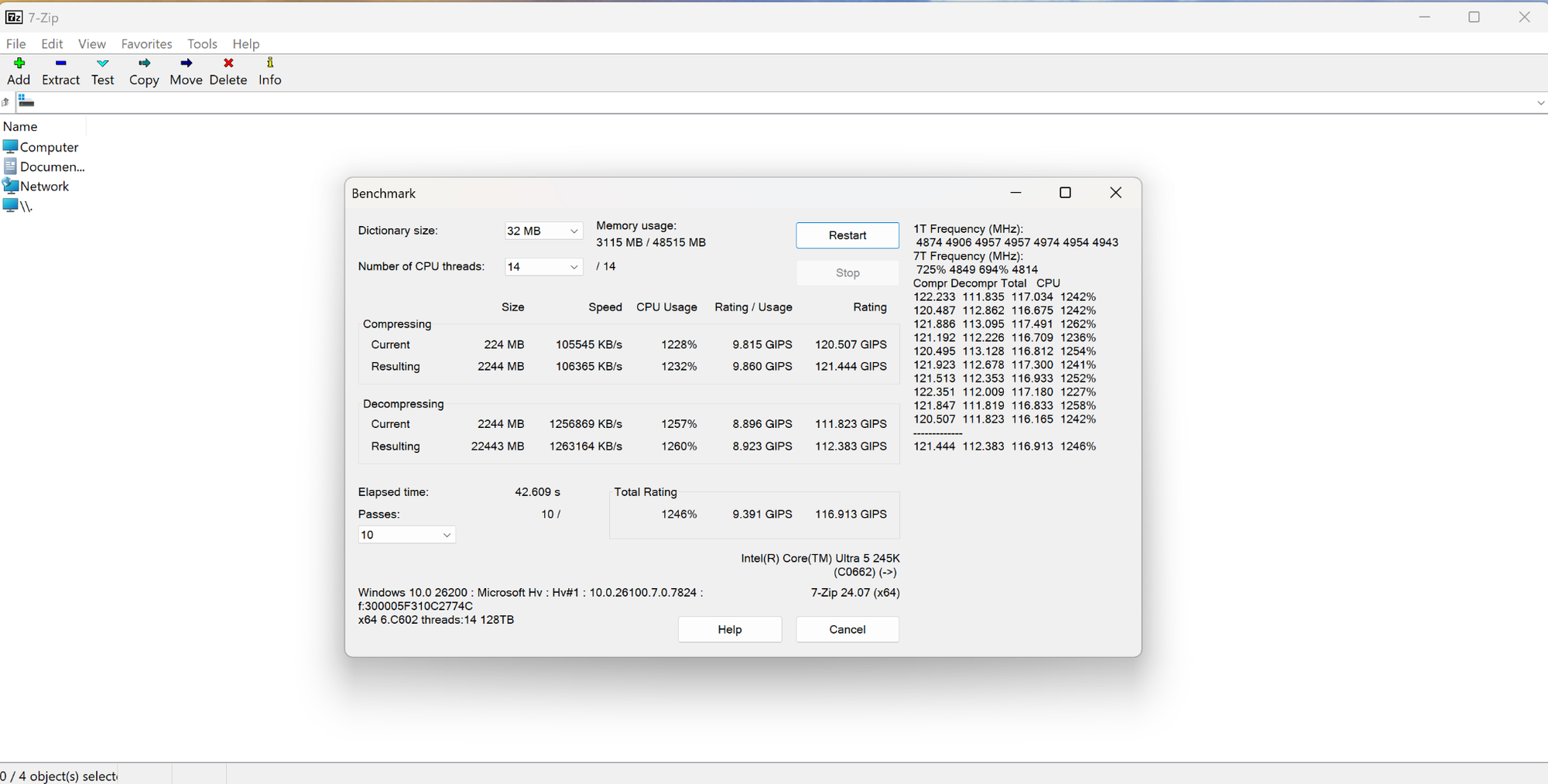Select the Test archive icon

pyautogui.click(x=102, y=63)
